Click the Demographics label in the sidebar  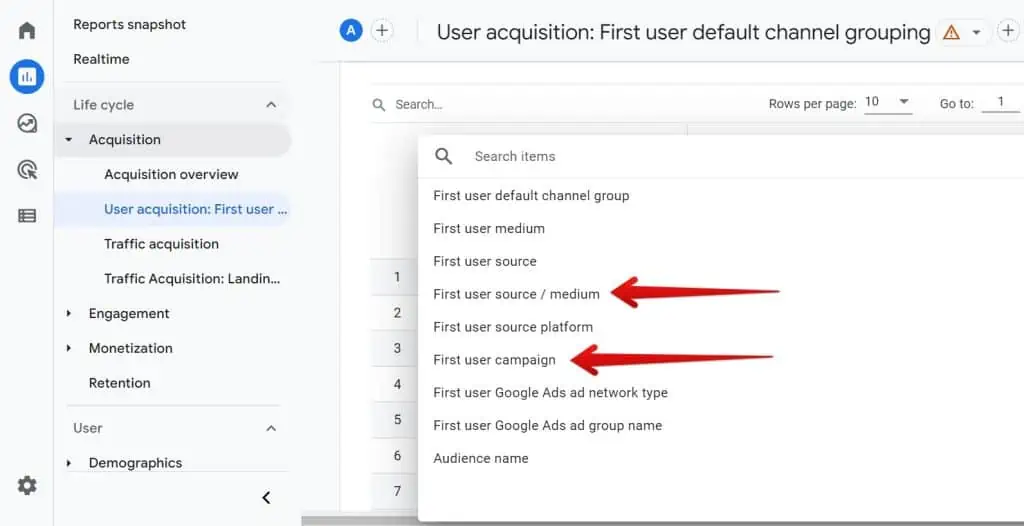pos(135,463)
